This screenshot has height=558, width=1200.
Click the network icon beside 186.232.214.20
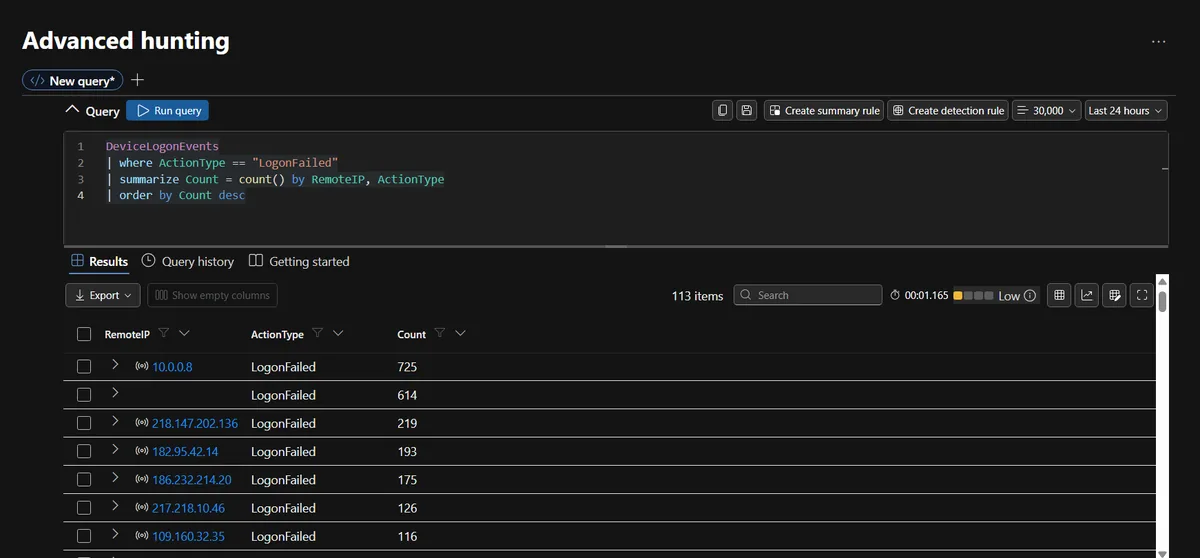[x=141, y=480]
